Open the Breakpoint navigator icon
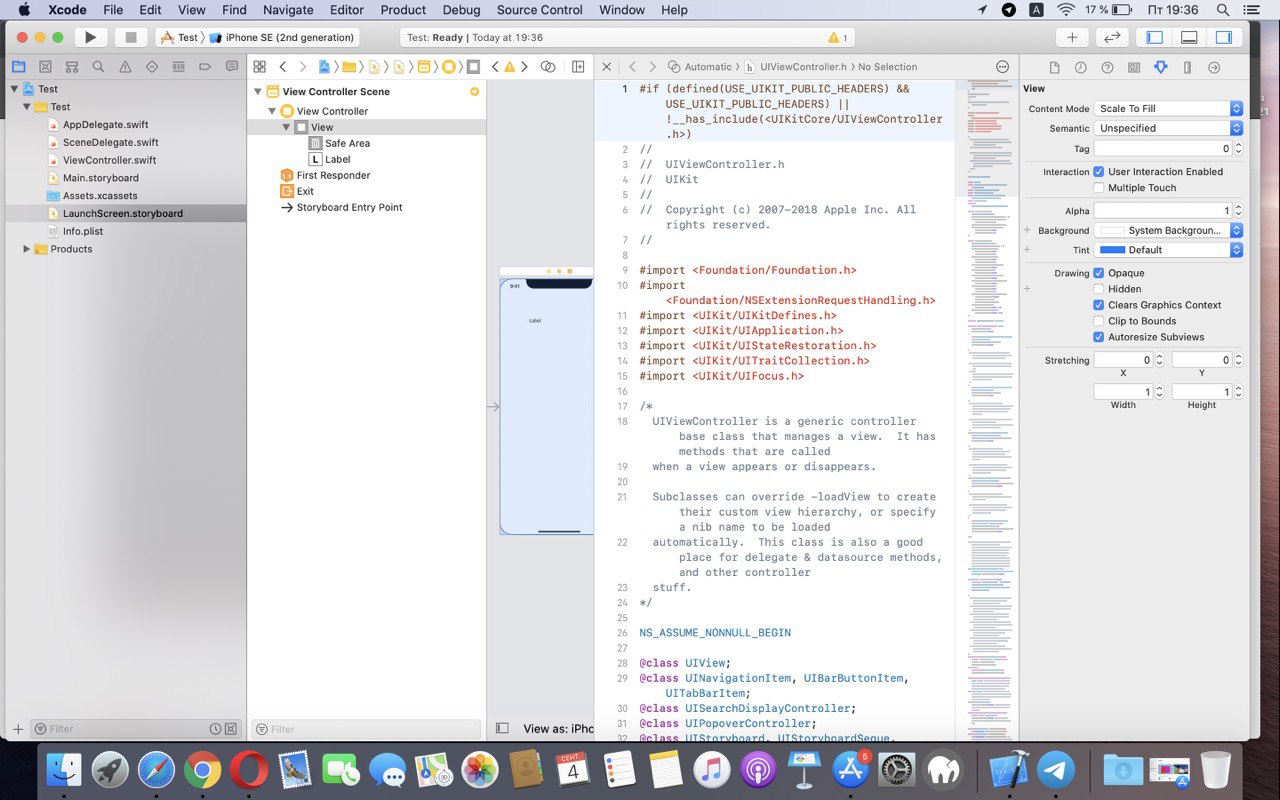The width and height of the screenshot is (1280, 800). 205,67
